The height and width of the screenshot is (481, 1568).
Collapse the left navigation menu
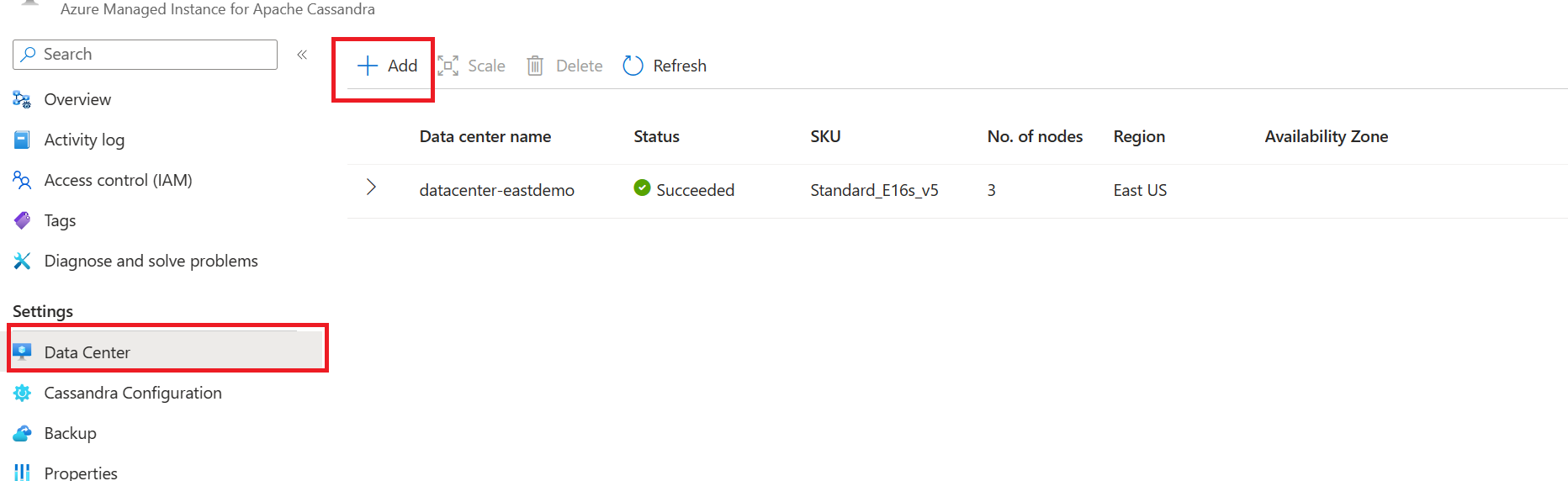coord(302,55)
